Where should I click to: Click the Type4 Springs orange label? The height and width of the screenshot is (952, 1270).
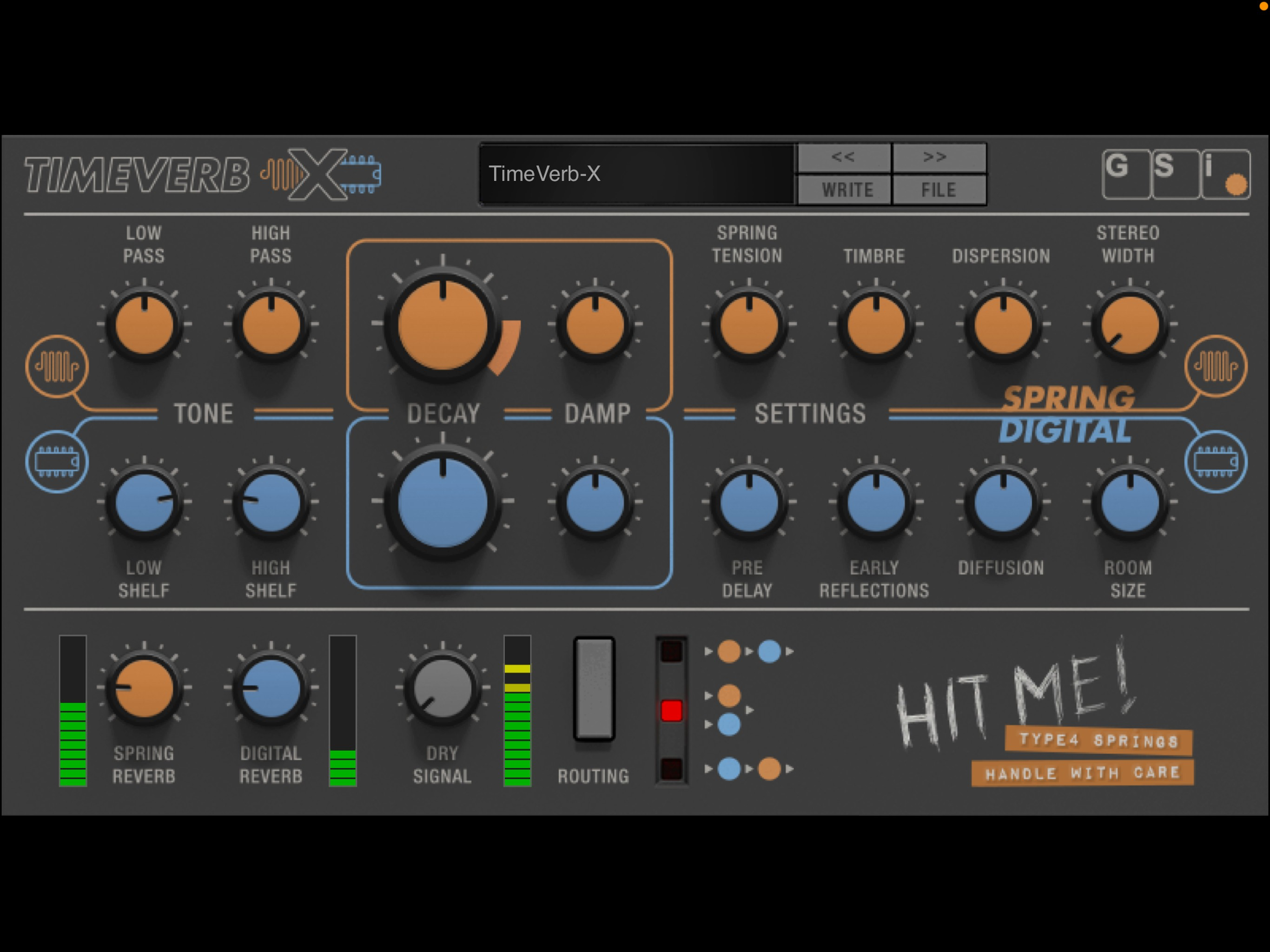click(x=1098, y=740)
